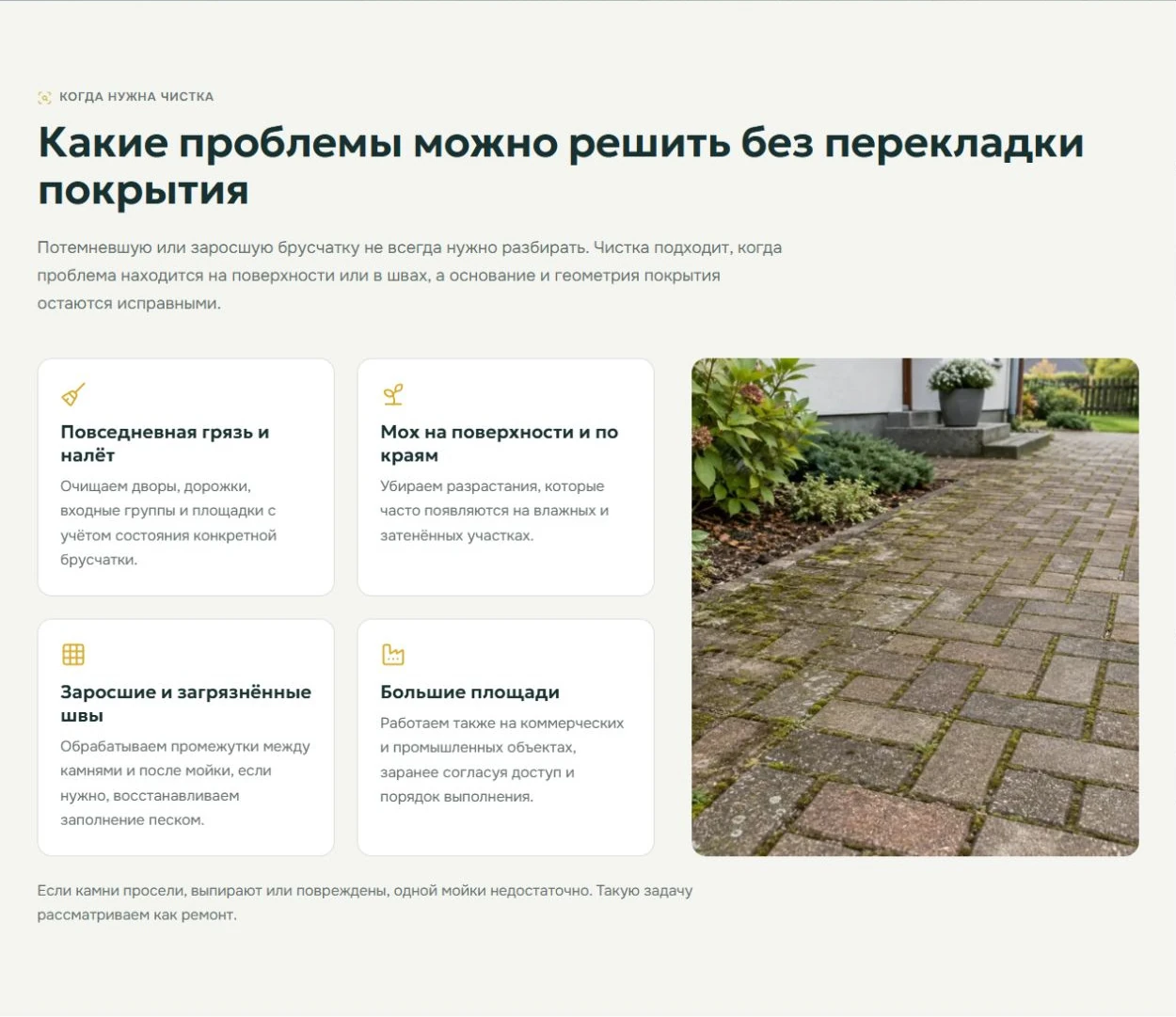Click the intro paragraph starting Потемневшую или заросшую
1176x1017 pixels.
[409, 276]
